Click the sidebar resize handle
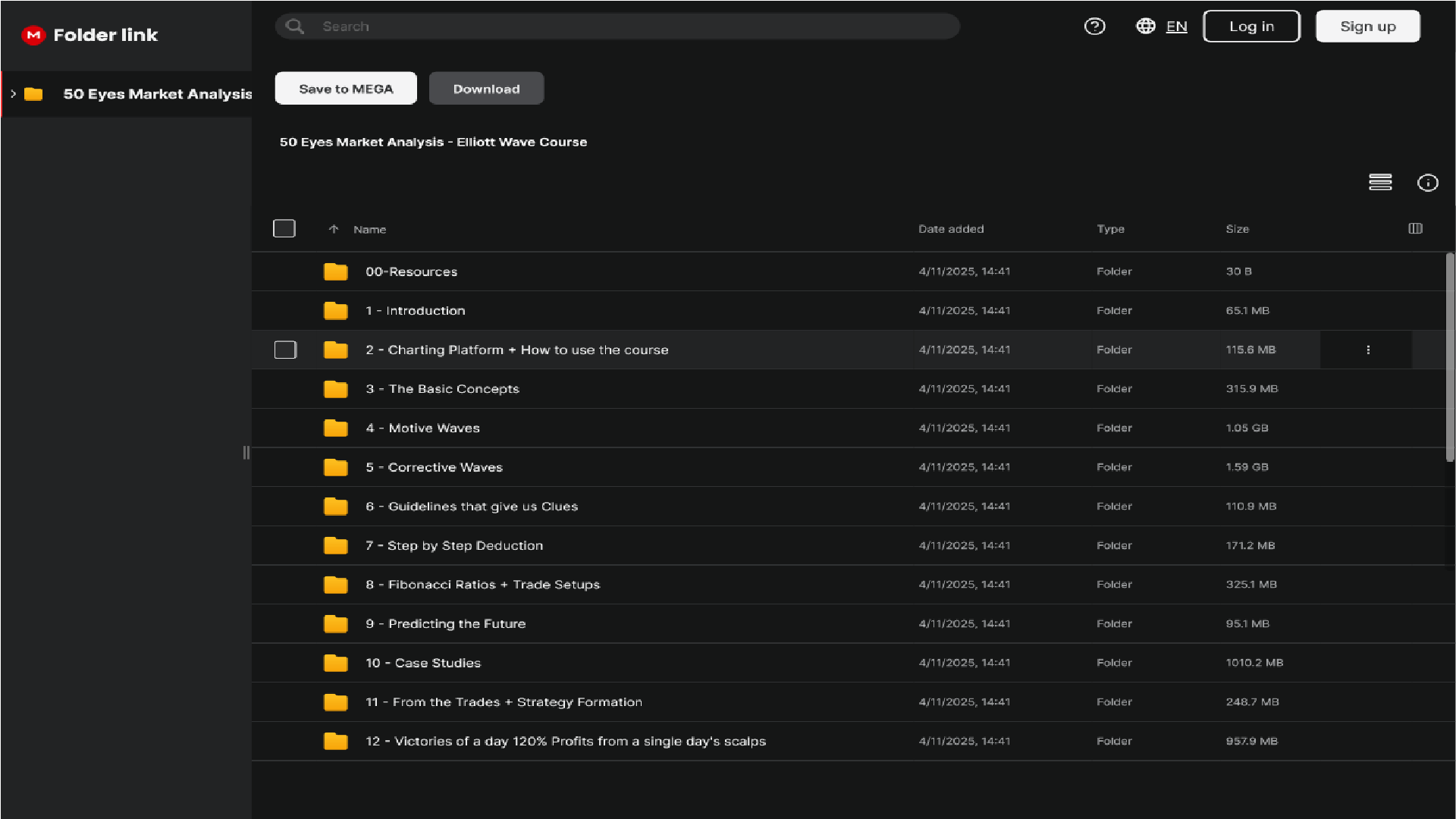 246,453
